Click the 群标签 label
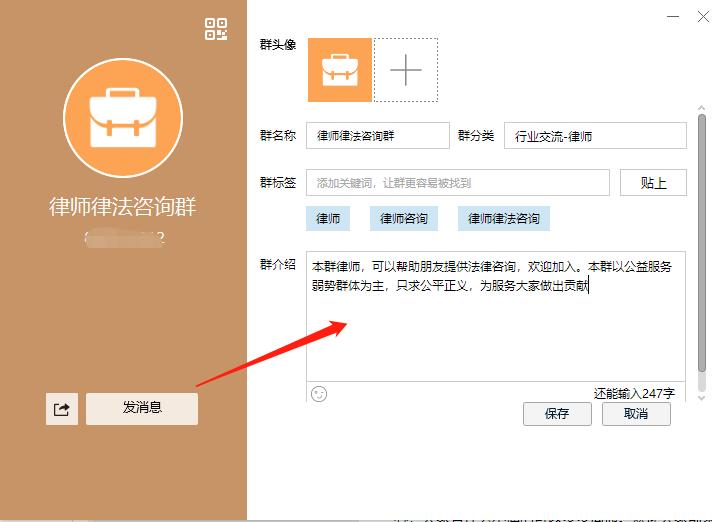This screenshot has width=712, height=522. (278, 182)
